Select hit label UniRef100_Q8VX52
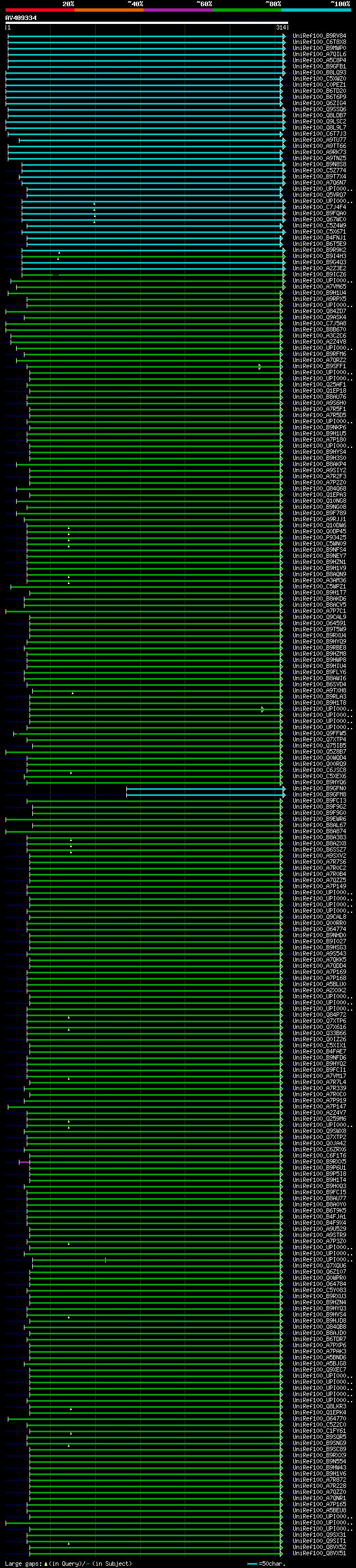356x1568 pixels. [x=319, y=1547]
